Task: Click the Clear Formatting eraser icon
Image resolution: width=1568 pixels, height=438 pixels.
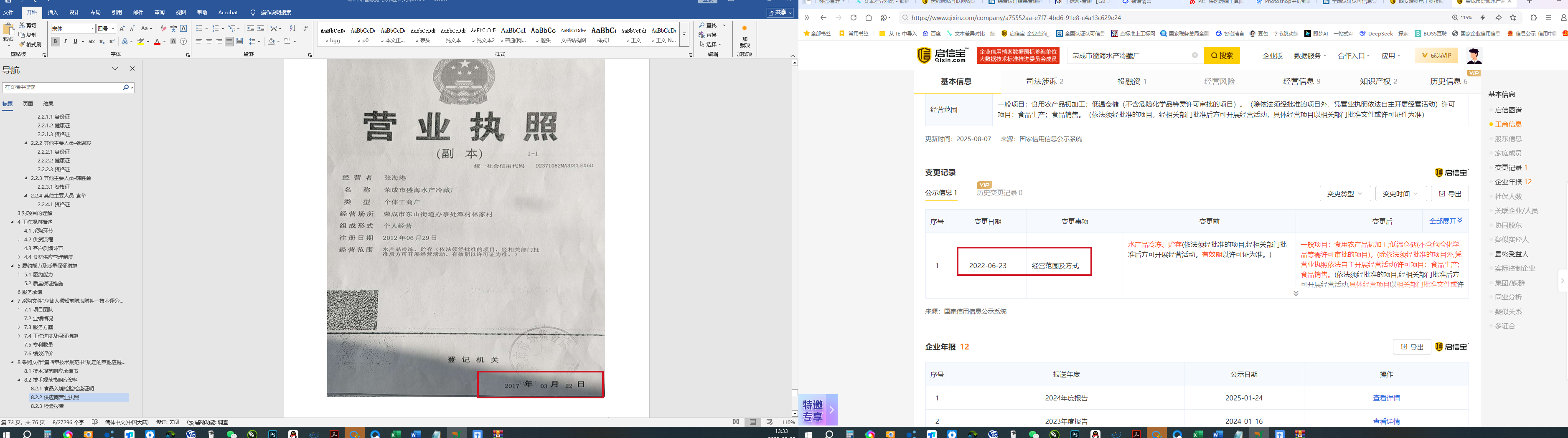Action: point(163,28)
